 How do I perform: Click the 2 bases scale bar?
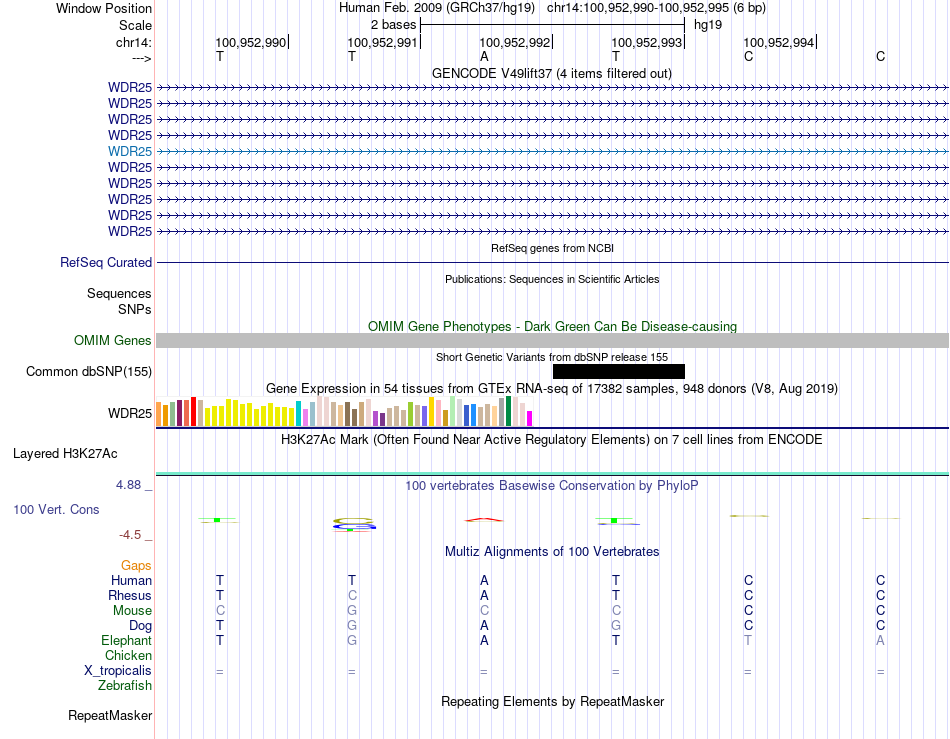tap(552, 25)
